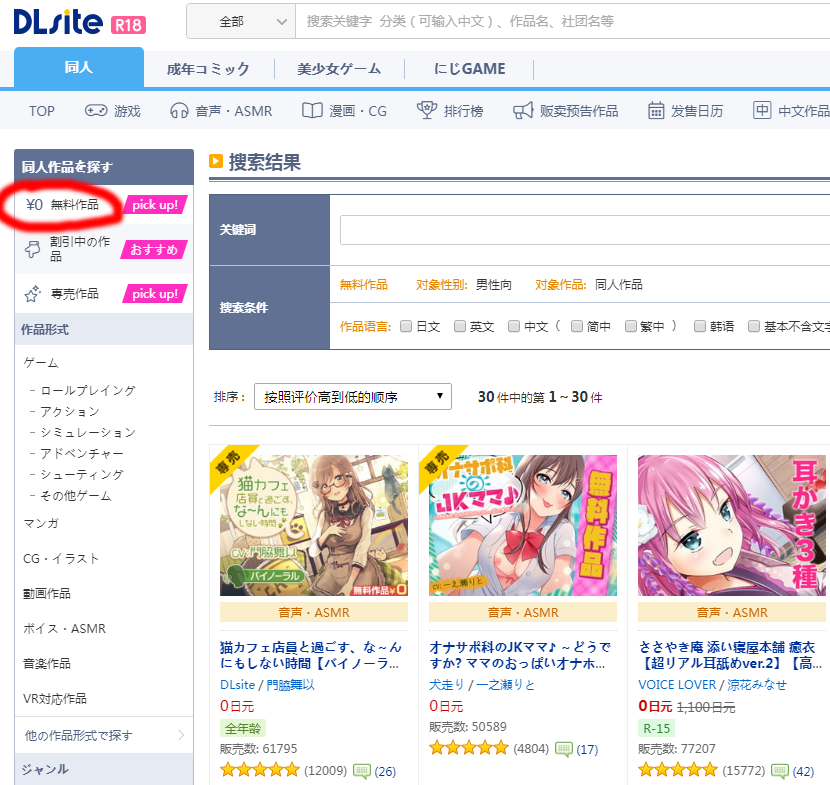Click the review comment icon next to (42)
This screenshot has width=830, height=785.
point(780,771)
